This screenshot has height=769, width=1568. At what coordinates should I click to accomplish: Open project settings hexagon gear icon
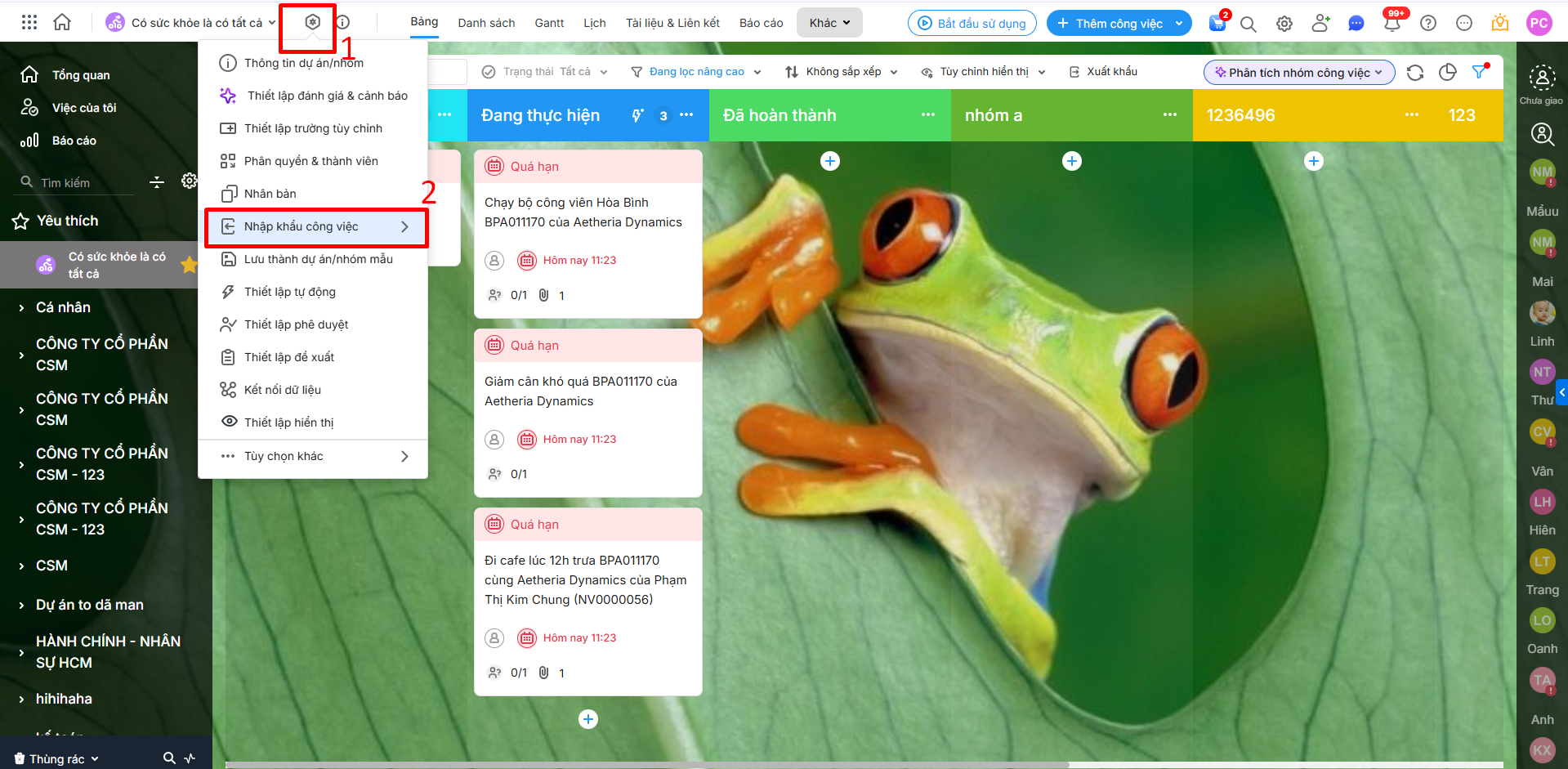click(x=312, y=22)
